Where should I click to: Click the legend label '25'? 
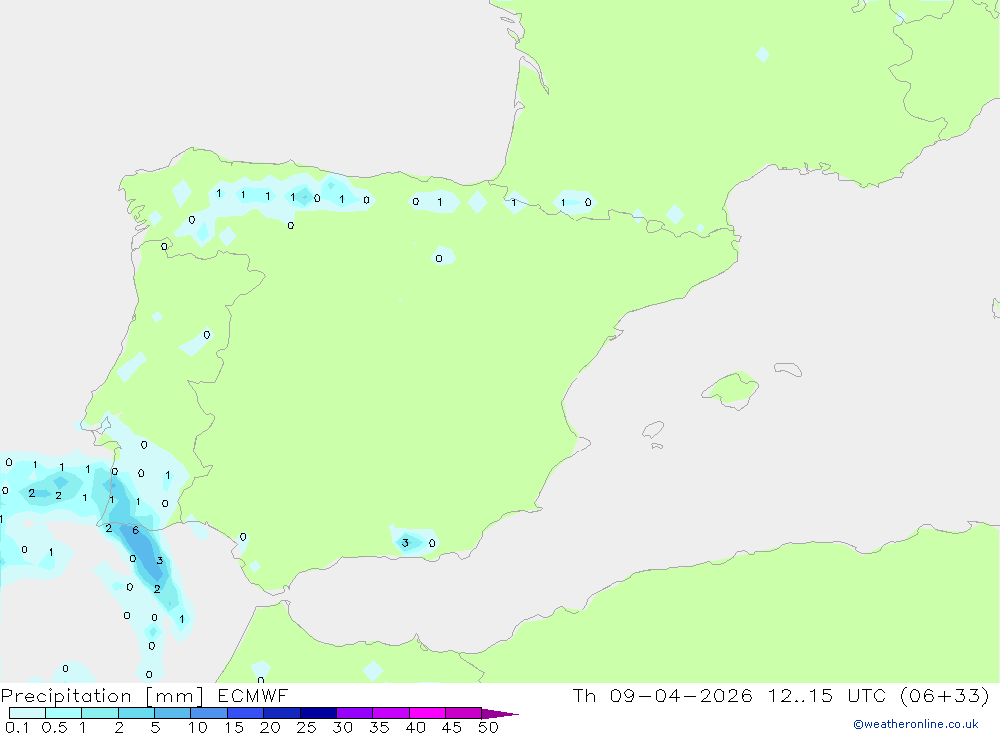pos(306,727)
